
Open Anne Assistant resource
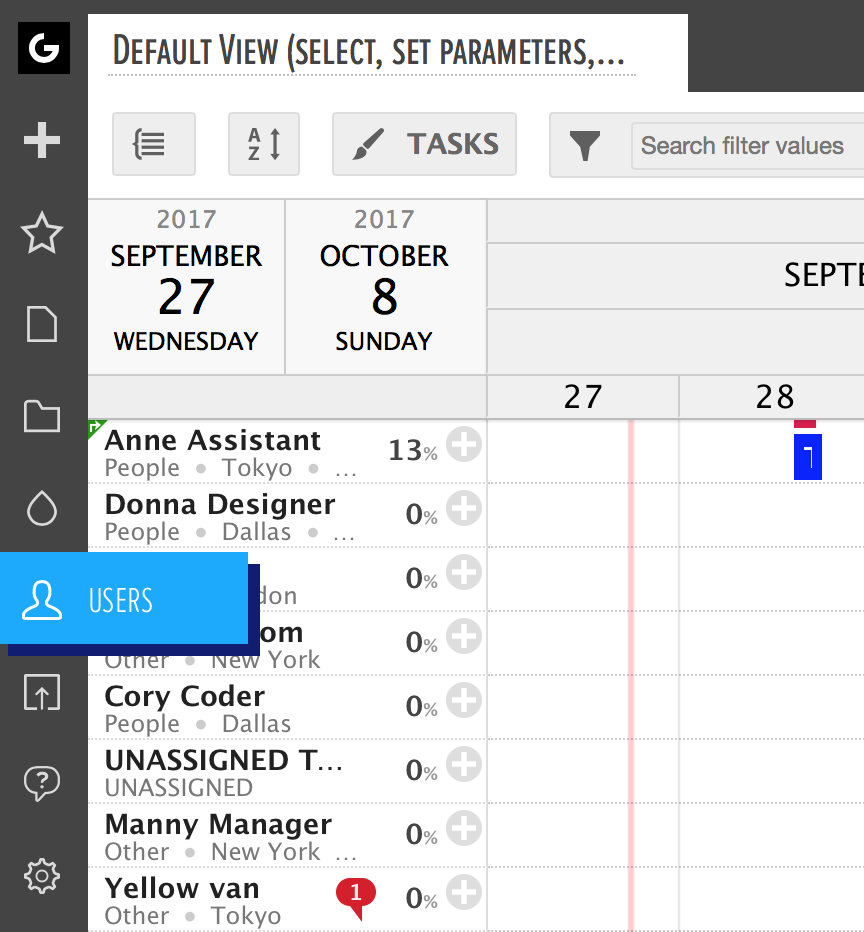coord(213,441)
